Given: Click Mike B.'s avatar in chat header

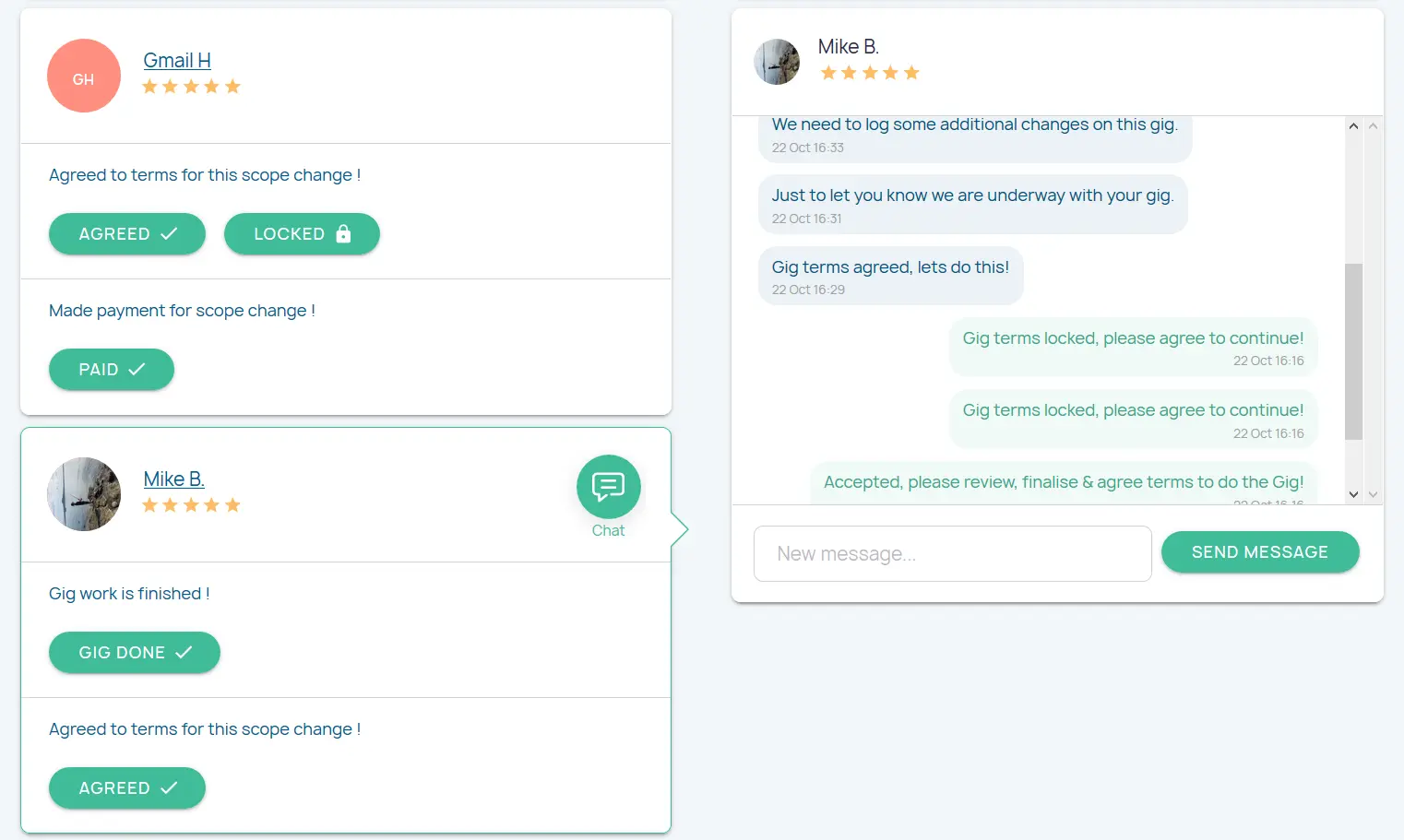Looking at the screenshot, I should click(x=777, y=62).
